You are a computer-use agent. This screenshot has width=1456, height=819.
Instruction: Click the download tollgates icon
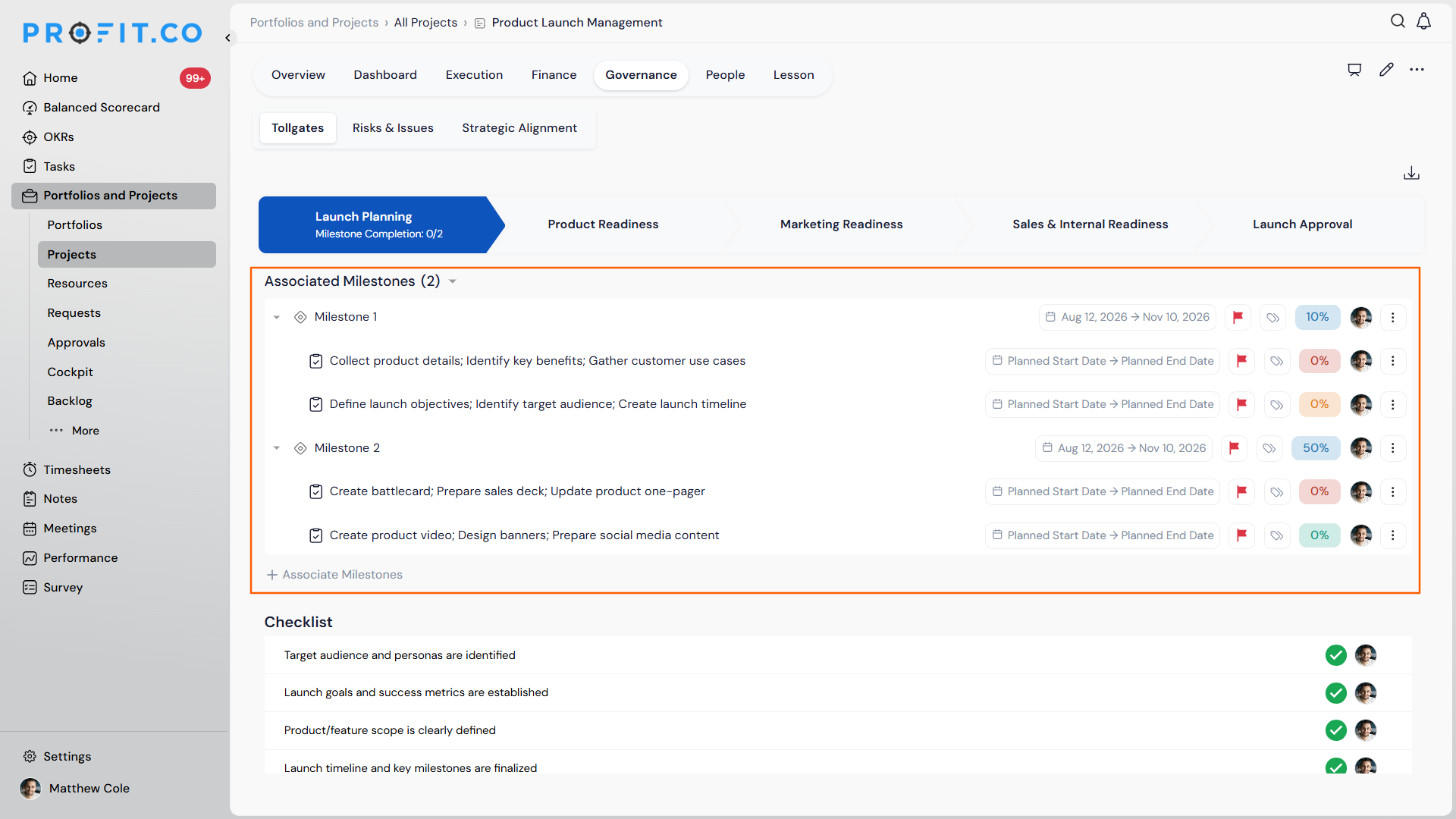[1411, 174]
